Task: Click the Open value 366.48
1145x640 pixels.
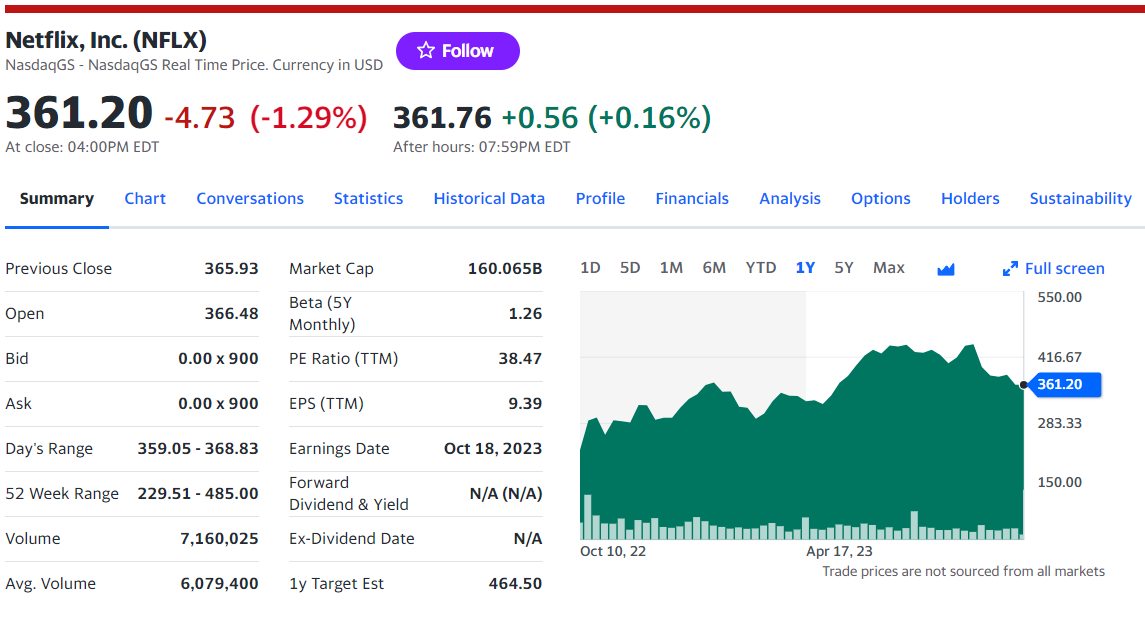Action: tap(231, 313)
